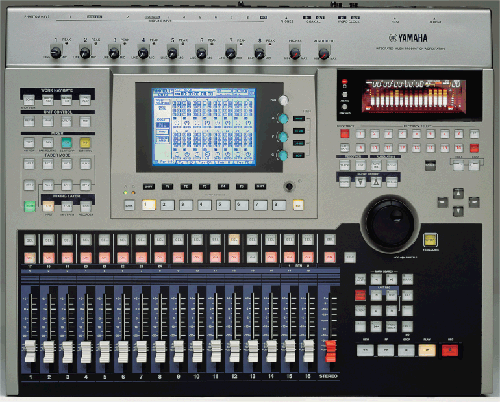Stop the transport with the STOP button

406,350
